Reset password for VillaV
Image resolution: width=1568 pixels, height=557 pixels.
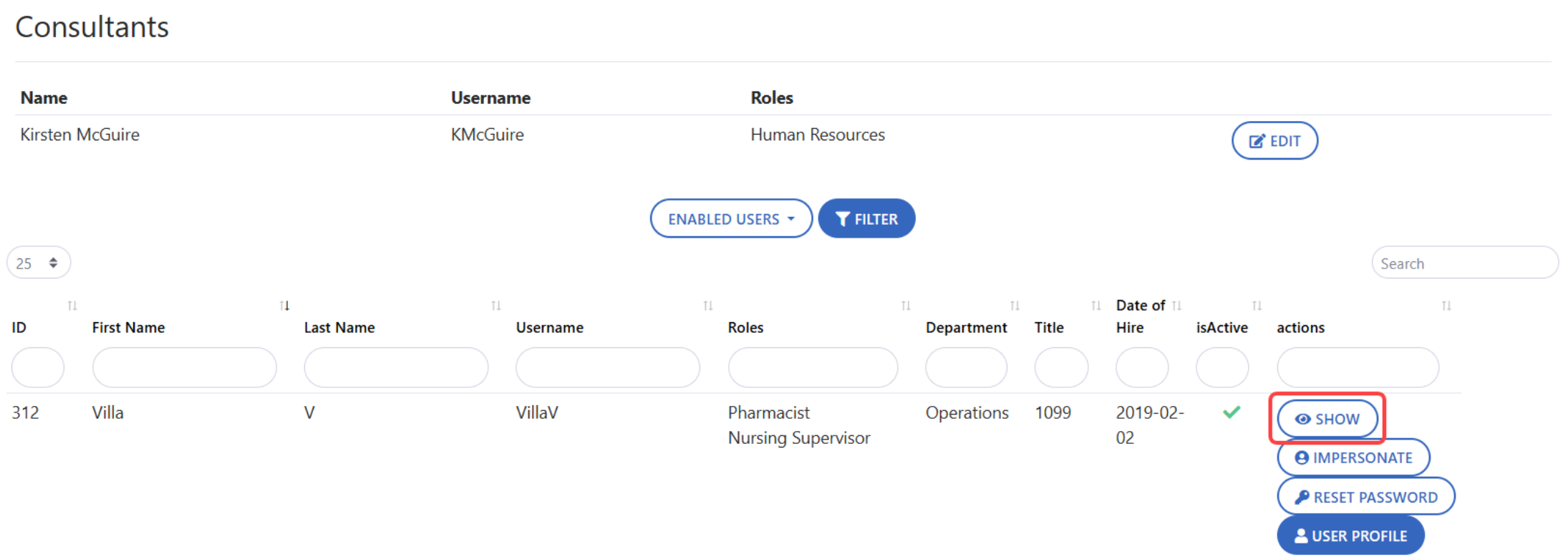click(1365, 497)
